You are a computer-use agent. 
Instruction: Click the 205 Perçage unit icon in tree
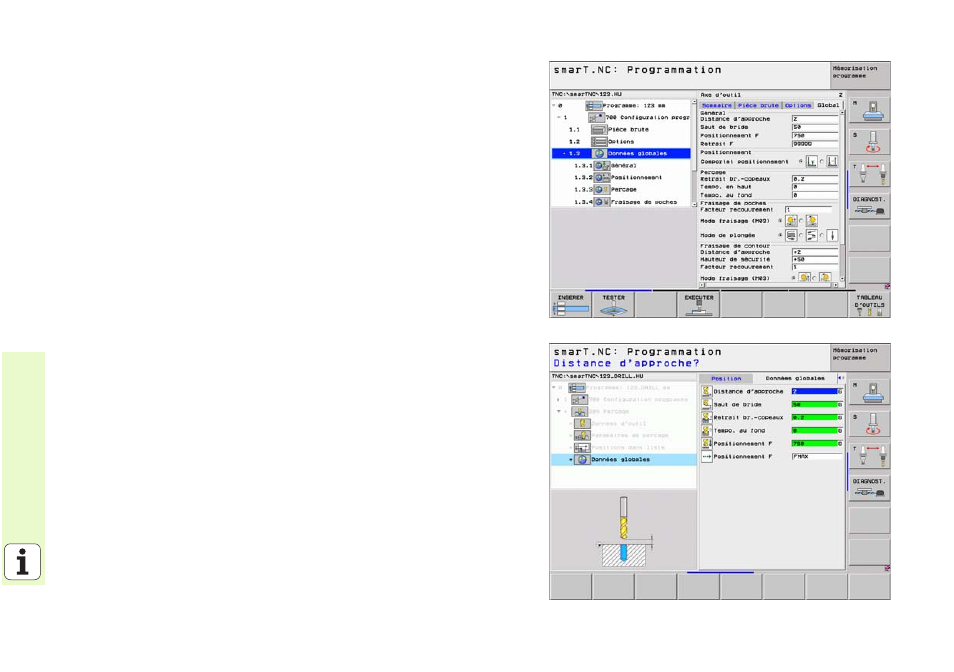tap(579, 412)
